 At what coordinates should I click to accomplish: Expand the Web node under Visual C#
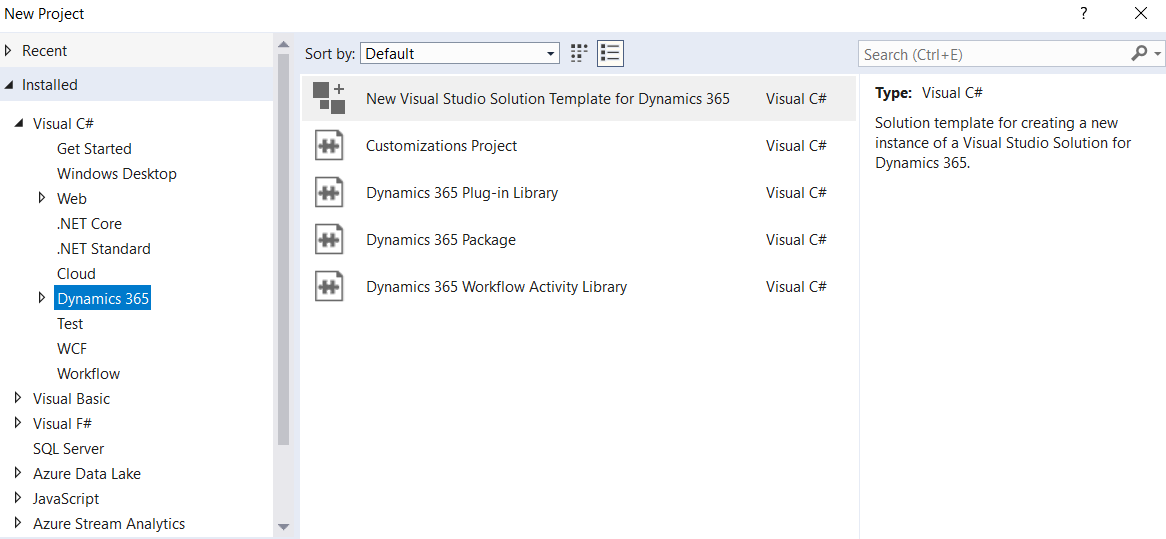point(41,199)
